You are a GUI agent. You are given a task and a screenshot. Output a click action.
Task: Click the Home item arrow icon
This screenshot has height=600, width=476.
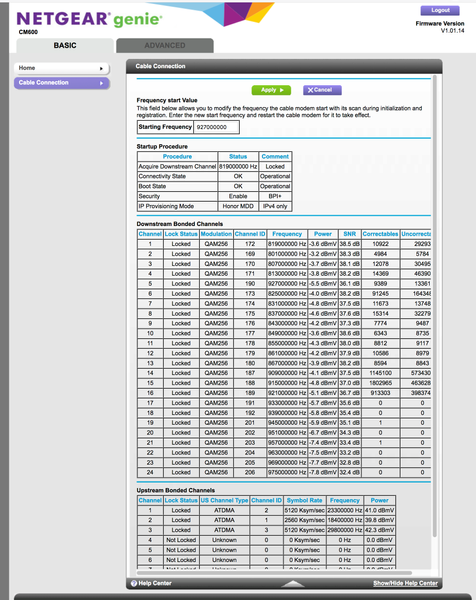(x=101, y=68)
